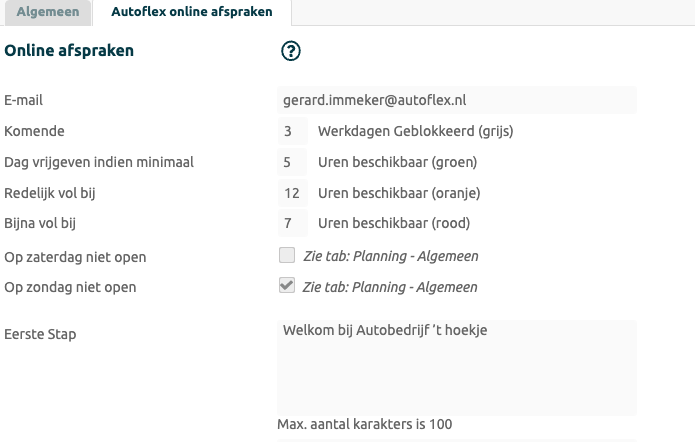Click the Uren beschikbaar (oranje) label
Screen dimensions: 695x442
pos(400,193)
